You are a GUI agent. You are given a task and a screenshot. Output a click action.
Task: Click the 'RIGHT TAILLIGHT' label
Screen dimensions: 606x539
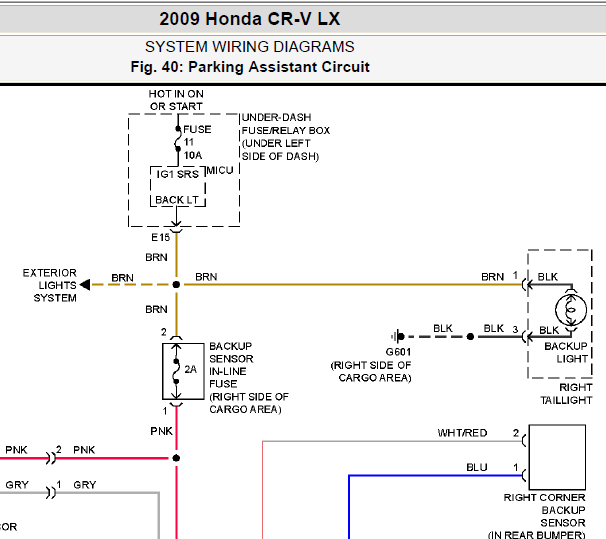(x=566, y=394)
